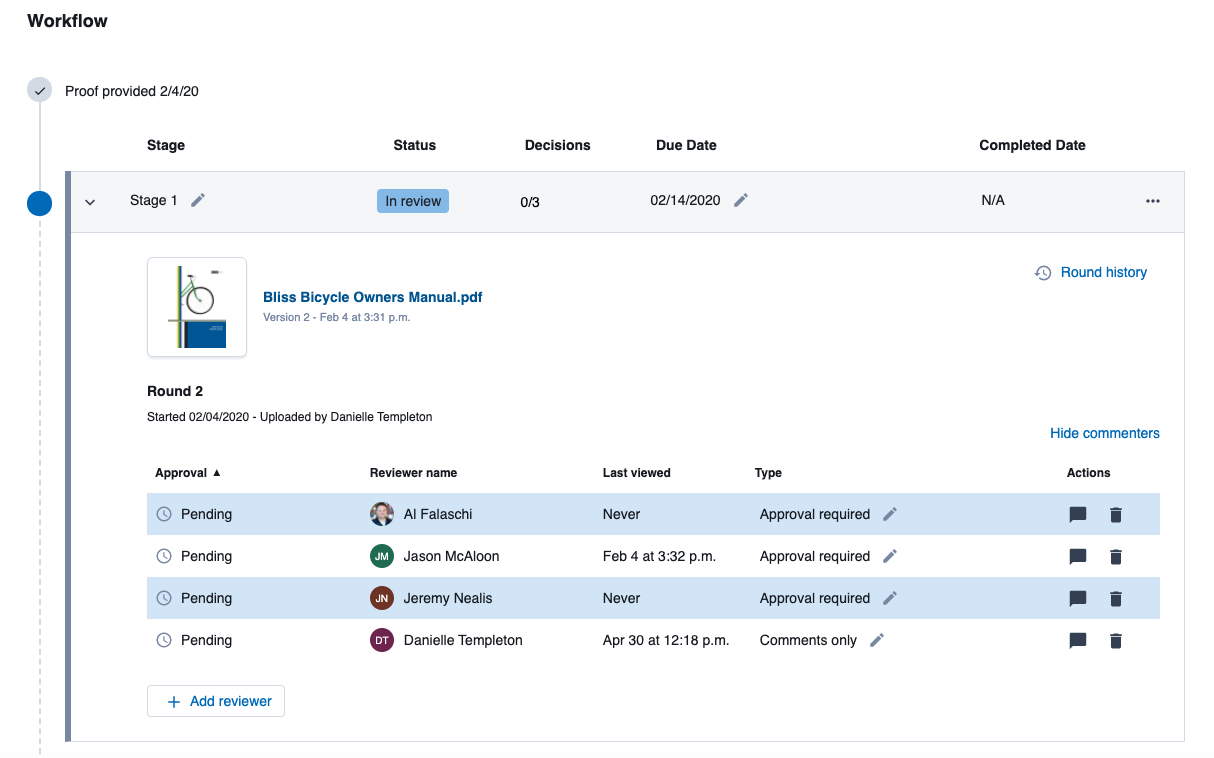Image resolution: width=1214 pixels, height=758 pixels.
Task: Open Round history link
Action: pos(1104,272)
